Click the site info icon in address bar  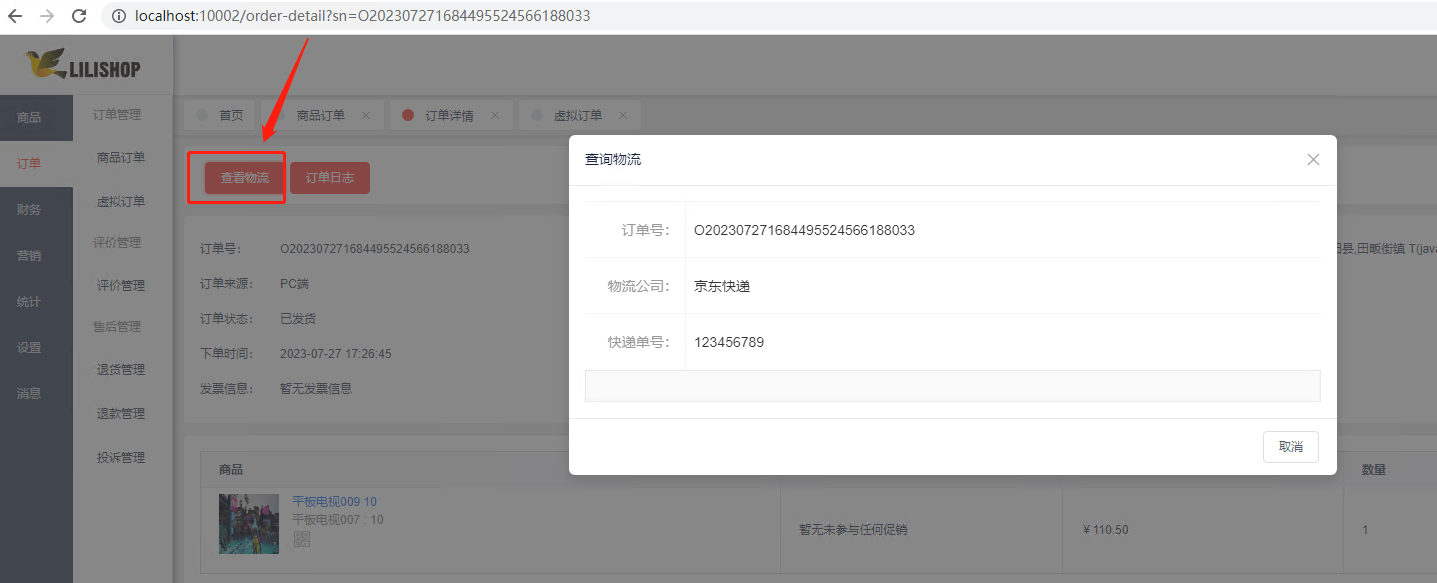coord(119,16)
